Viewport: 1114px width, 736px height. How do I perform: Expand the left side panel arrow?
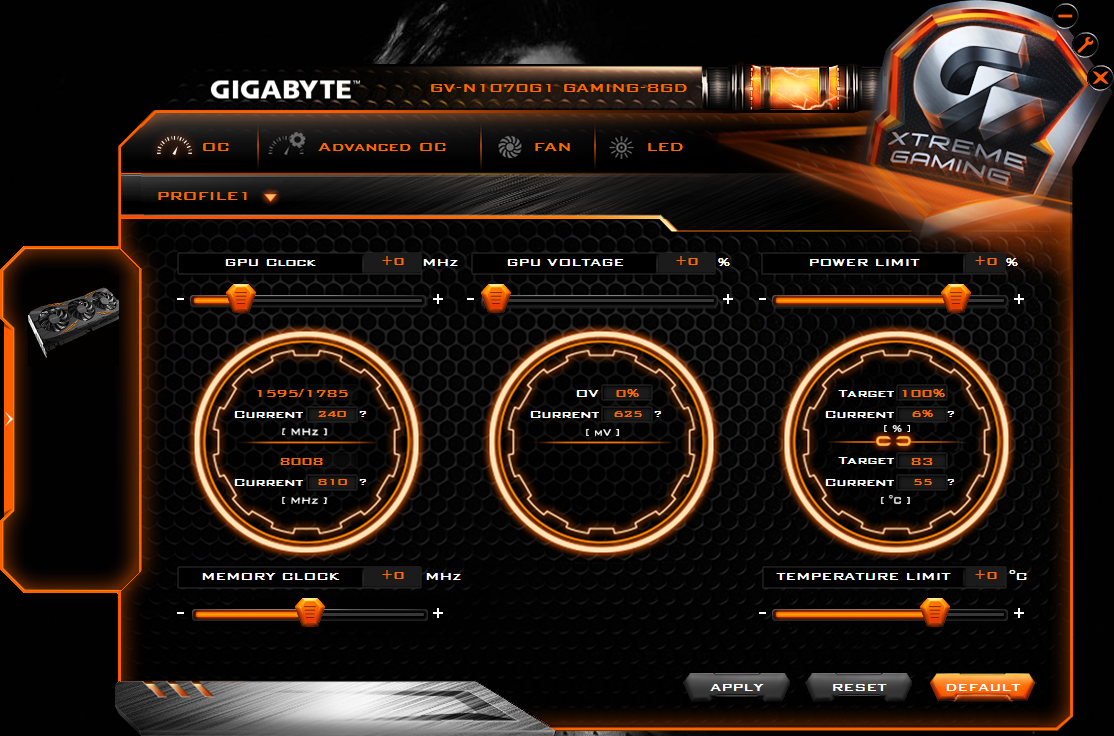(9, 419)
